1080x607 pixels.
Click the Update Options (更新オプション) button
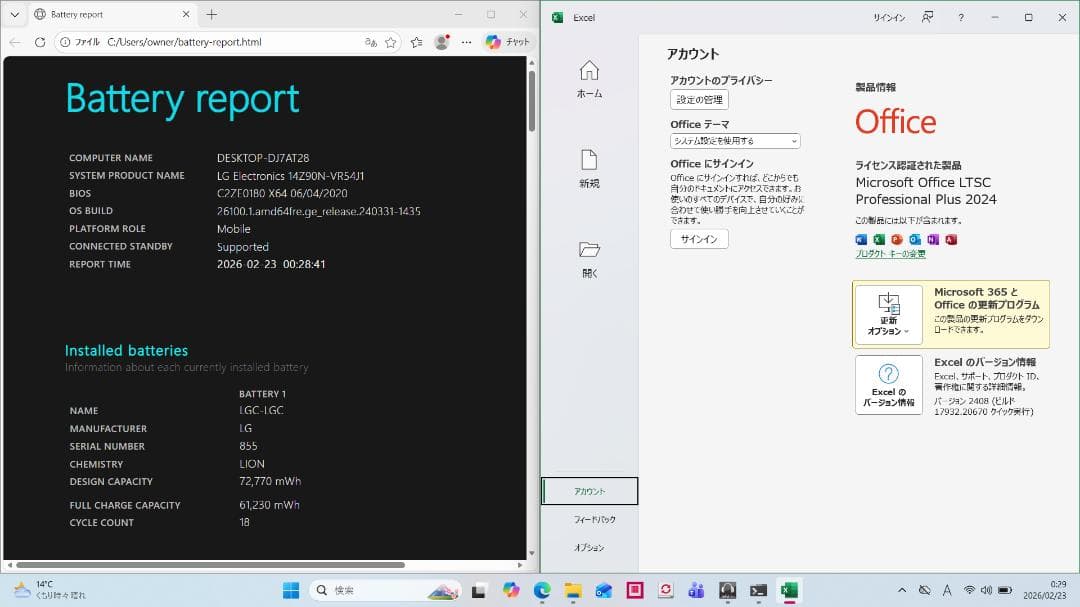(889, 315)
